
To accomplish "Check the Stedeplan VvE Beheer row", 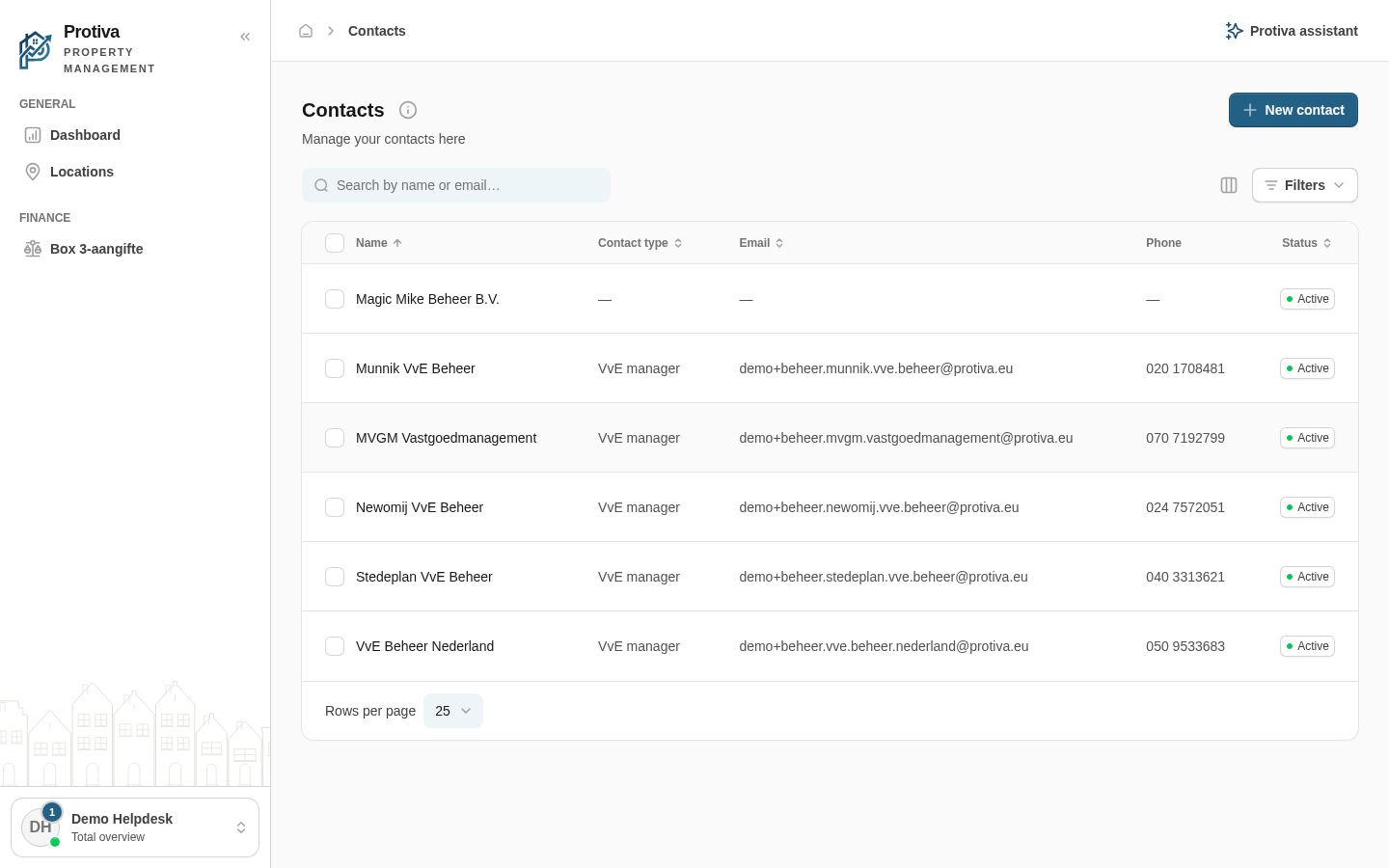I will click(335, 577).
